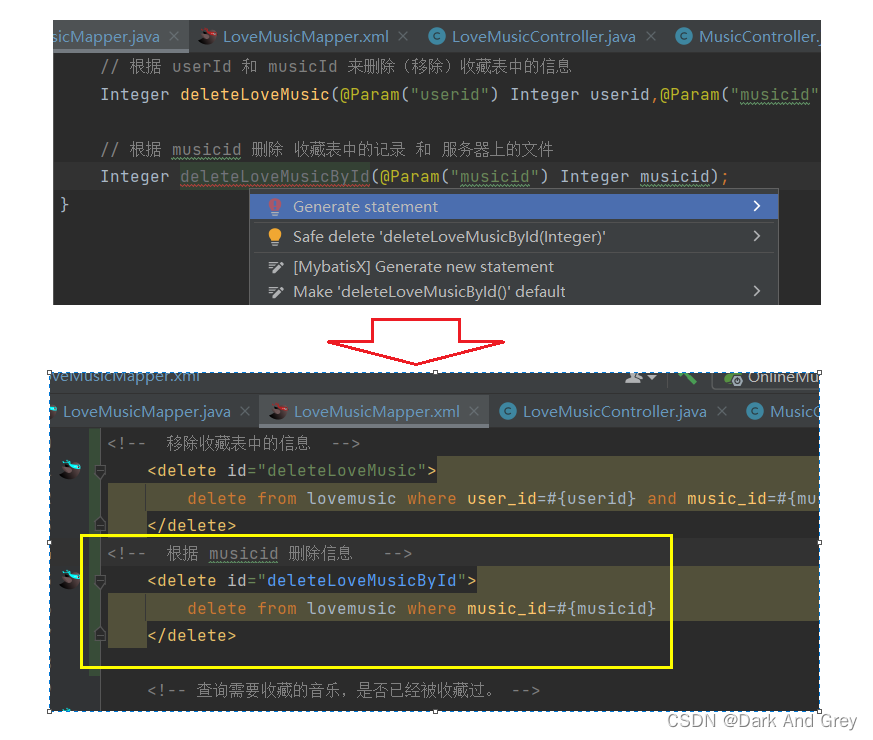The image size is (873, 740).
Task: Click id value "deleteLoveMusic" in XML
Action: coord(342,471)
